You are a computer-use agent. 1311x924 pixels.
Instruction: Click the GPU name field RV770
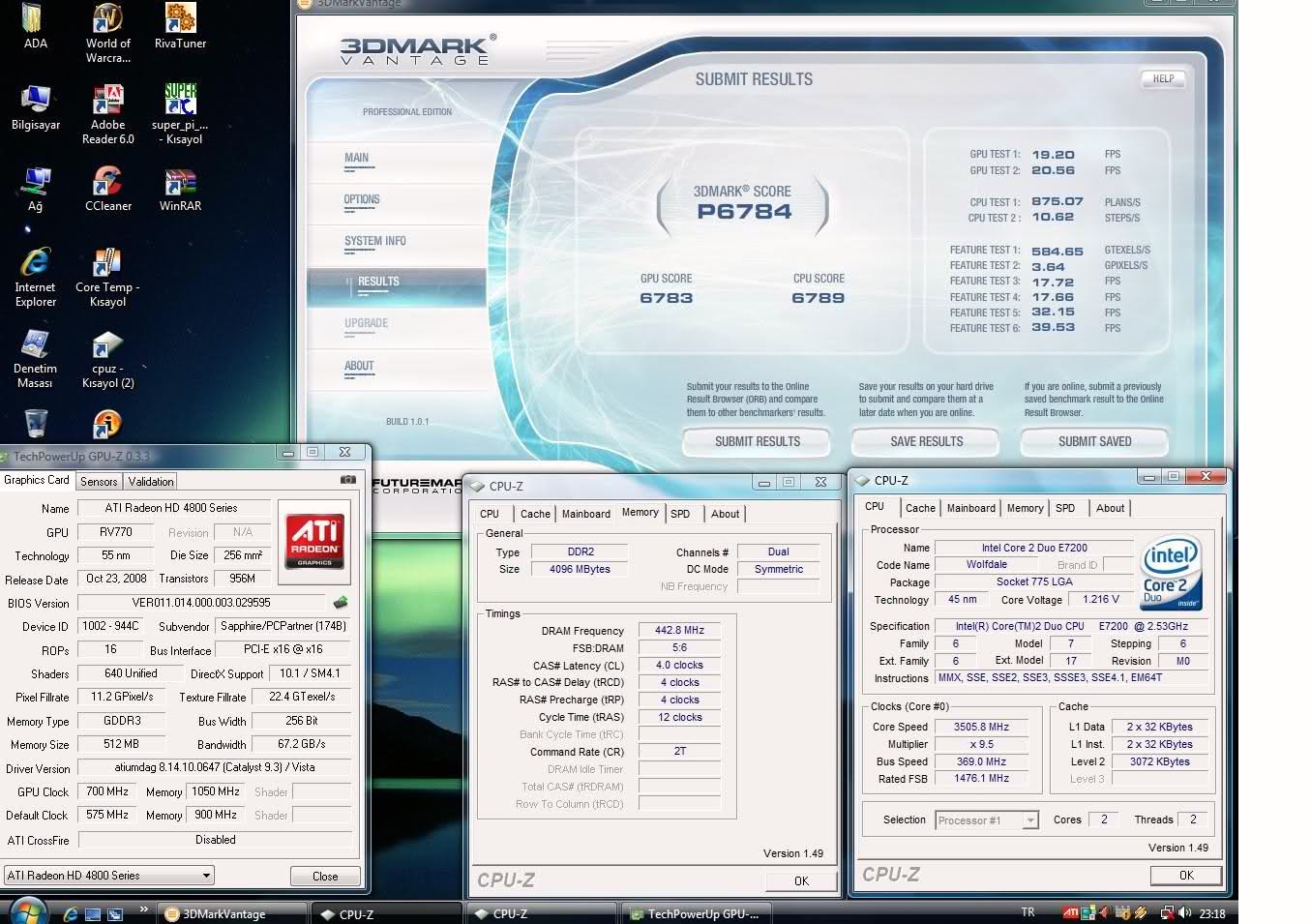tap(116, 532)
